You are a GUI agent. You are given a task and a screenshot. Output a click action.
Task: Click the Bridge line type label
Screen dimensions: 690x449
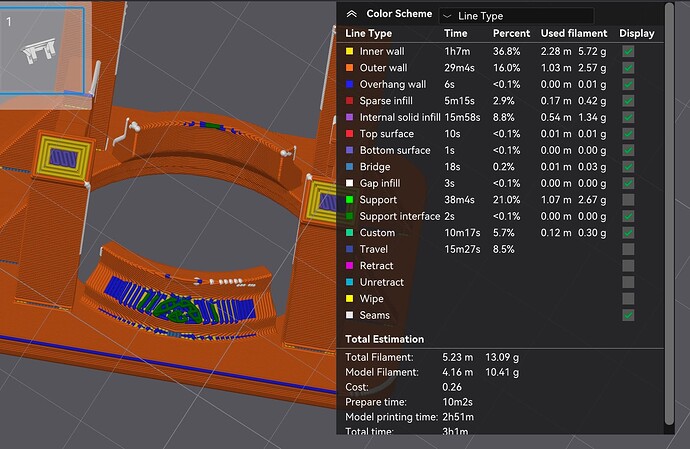click(x=374, y=167)
